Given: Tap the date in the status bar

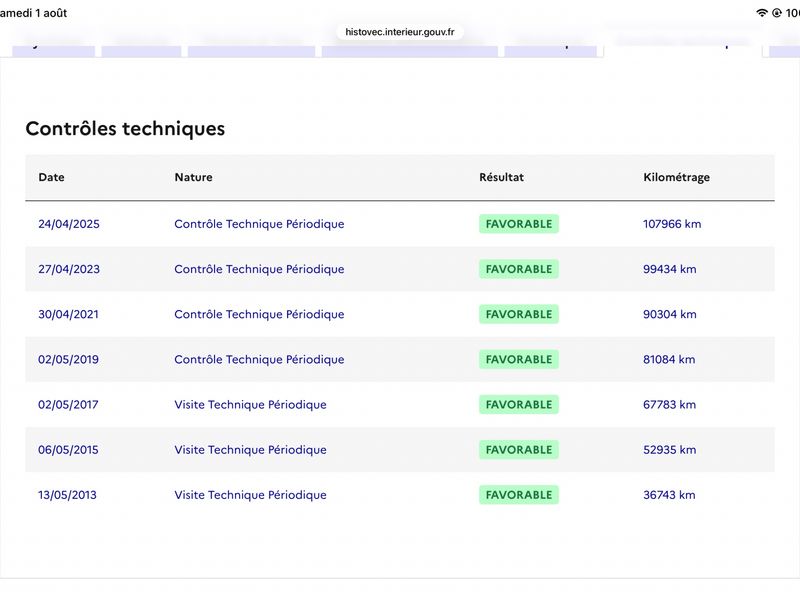Looking at the screenshot, I should [33, 13].
